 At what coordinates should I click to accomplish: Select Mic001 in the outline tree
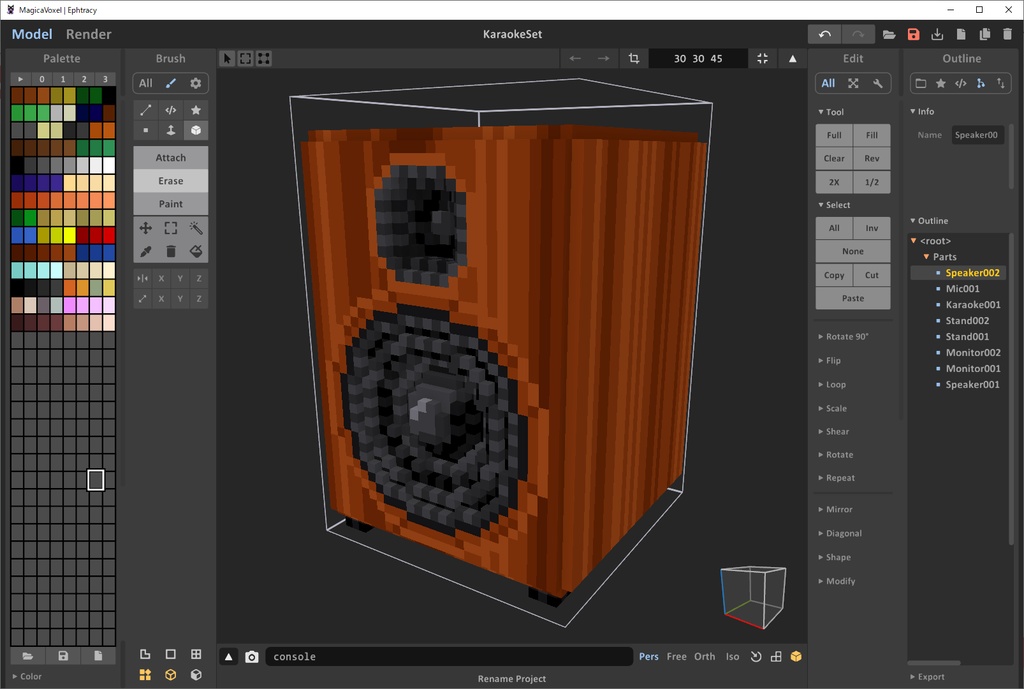pyautogui.click(x=963, y=289)
